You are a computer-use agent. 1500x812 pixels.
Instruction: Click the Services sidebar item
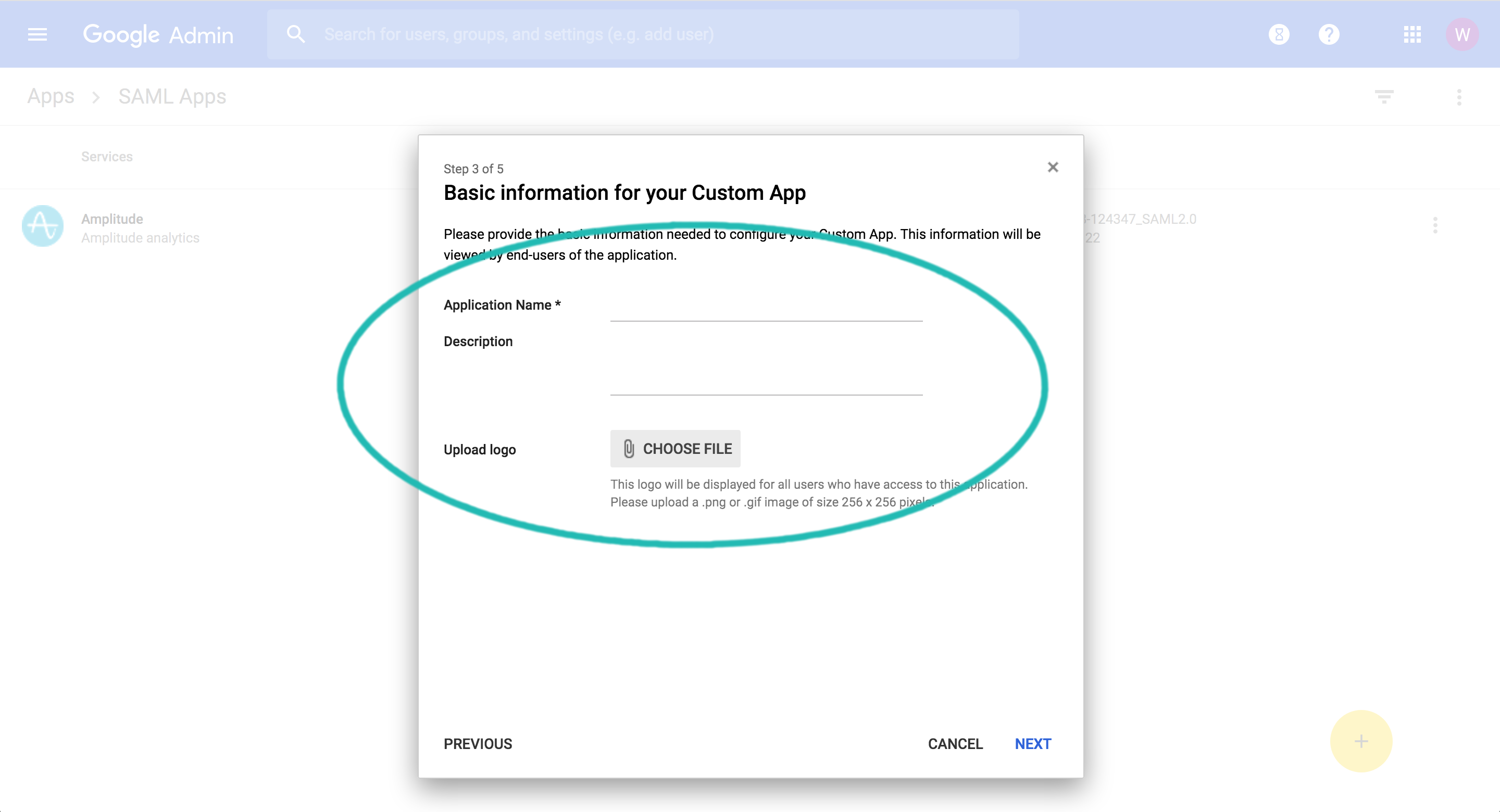pos(106,156)
